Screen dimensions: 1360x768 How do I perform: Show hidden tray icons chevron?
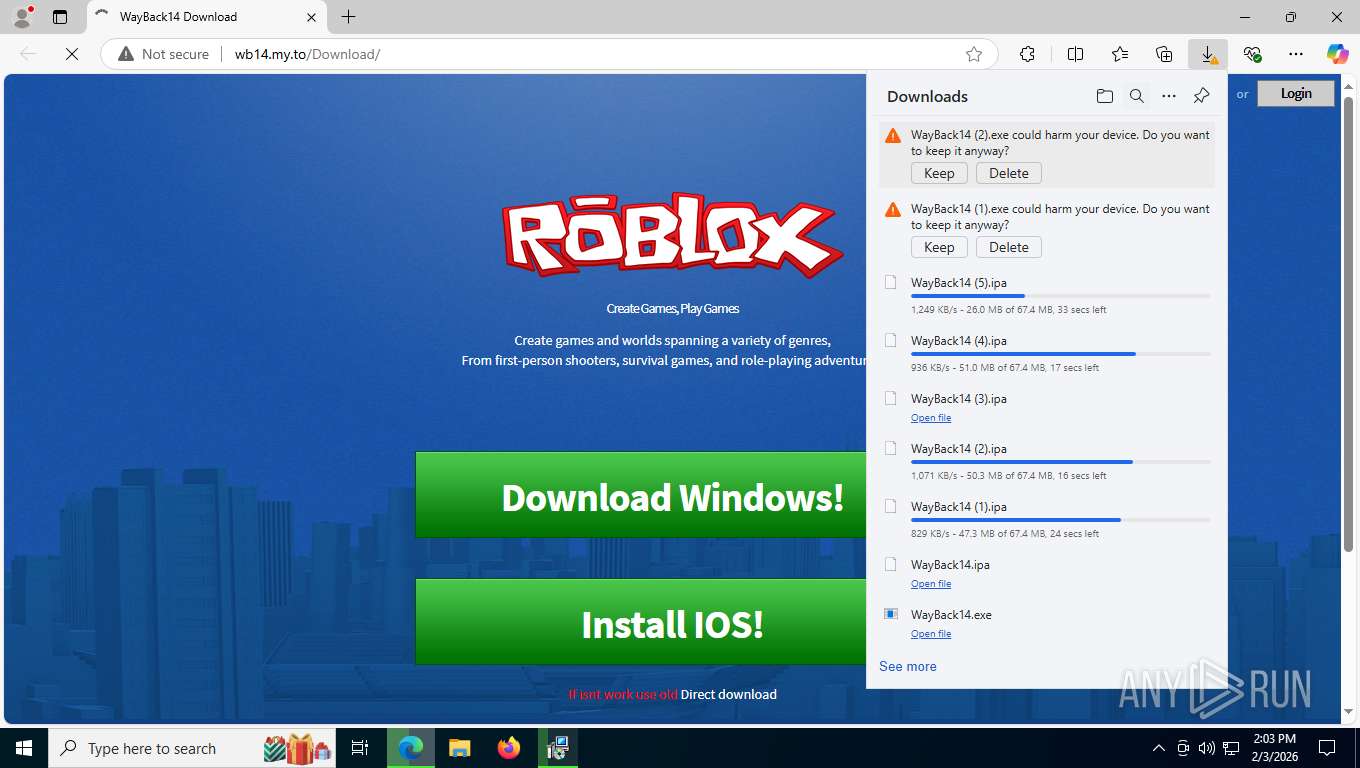(x=1159, y=748)
